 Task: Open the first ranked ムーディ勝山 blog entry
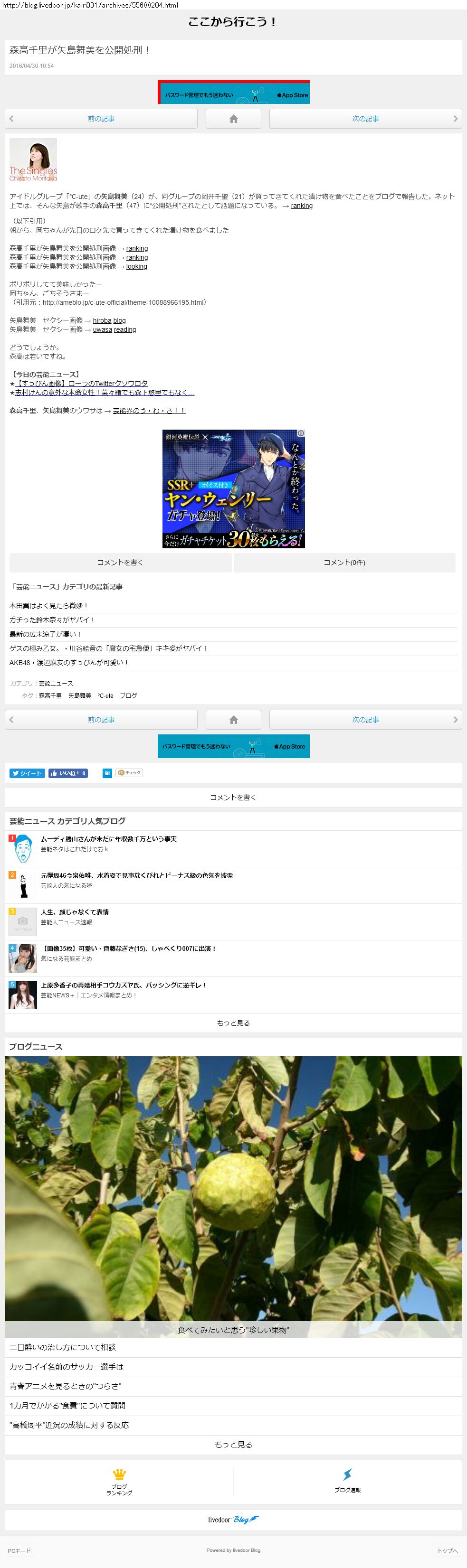click(108, 839)
